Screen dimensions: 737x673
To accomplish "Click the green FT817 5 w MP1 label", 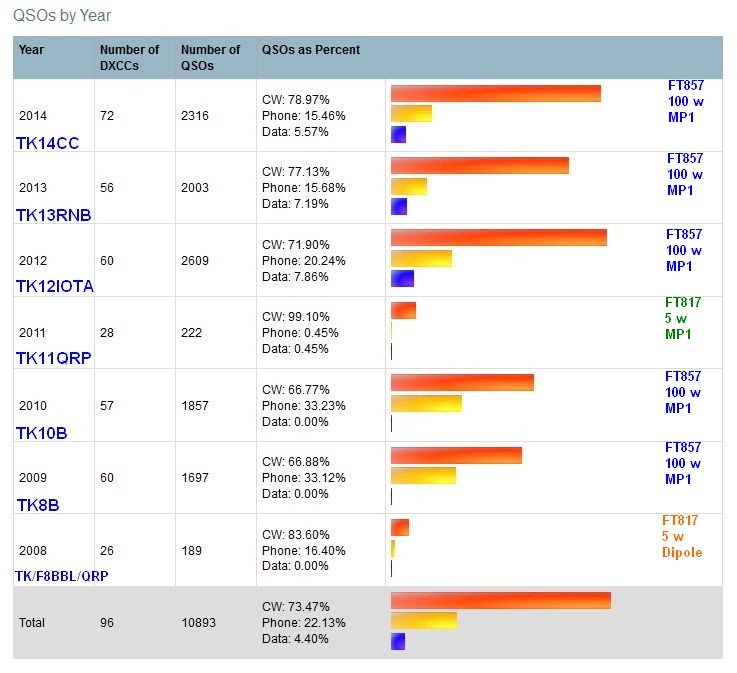I will point(683,318).
